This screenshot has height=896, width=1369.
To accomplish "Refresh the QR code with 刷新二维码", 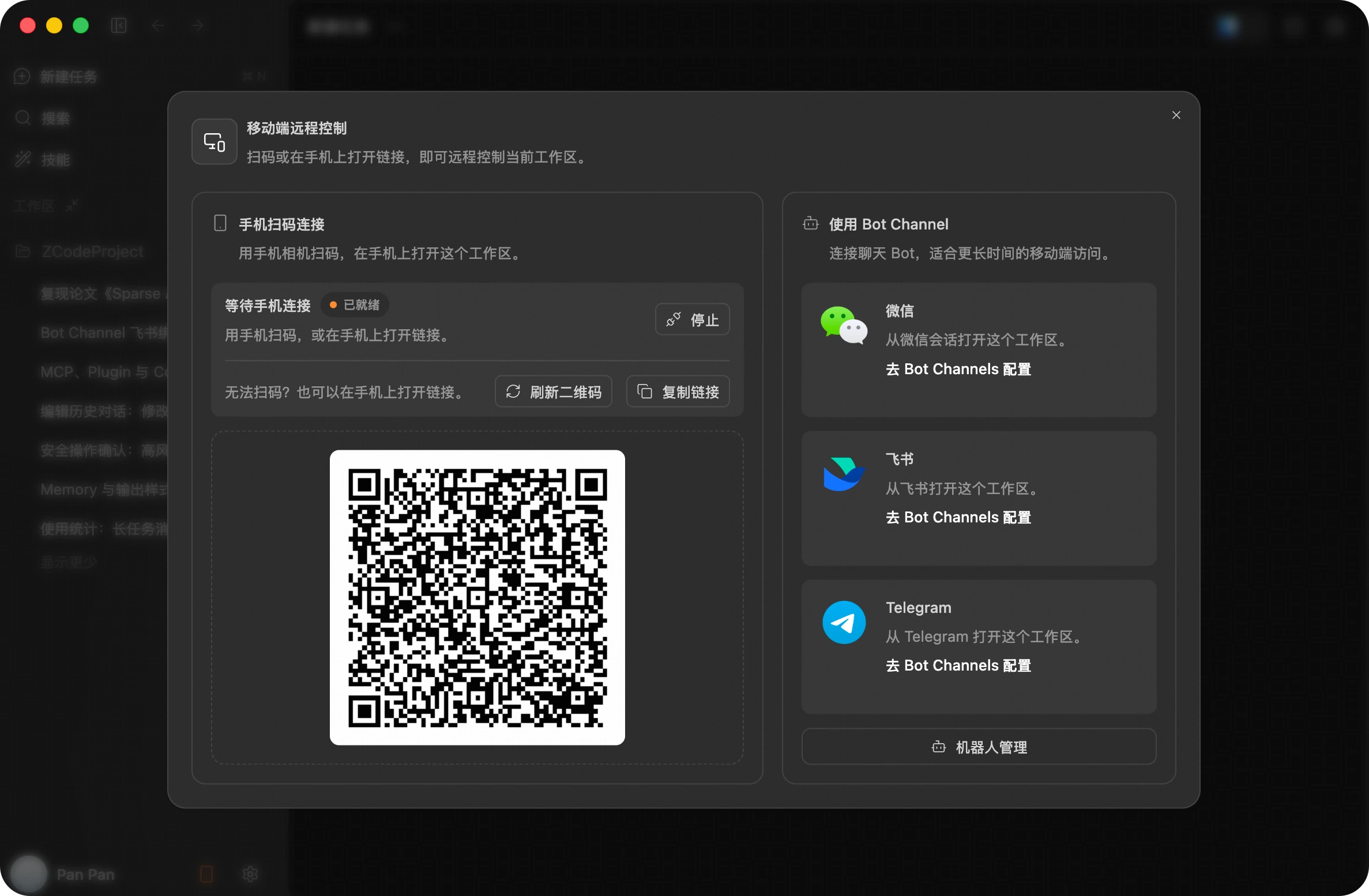I will (x=553, y=392).
